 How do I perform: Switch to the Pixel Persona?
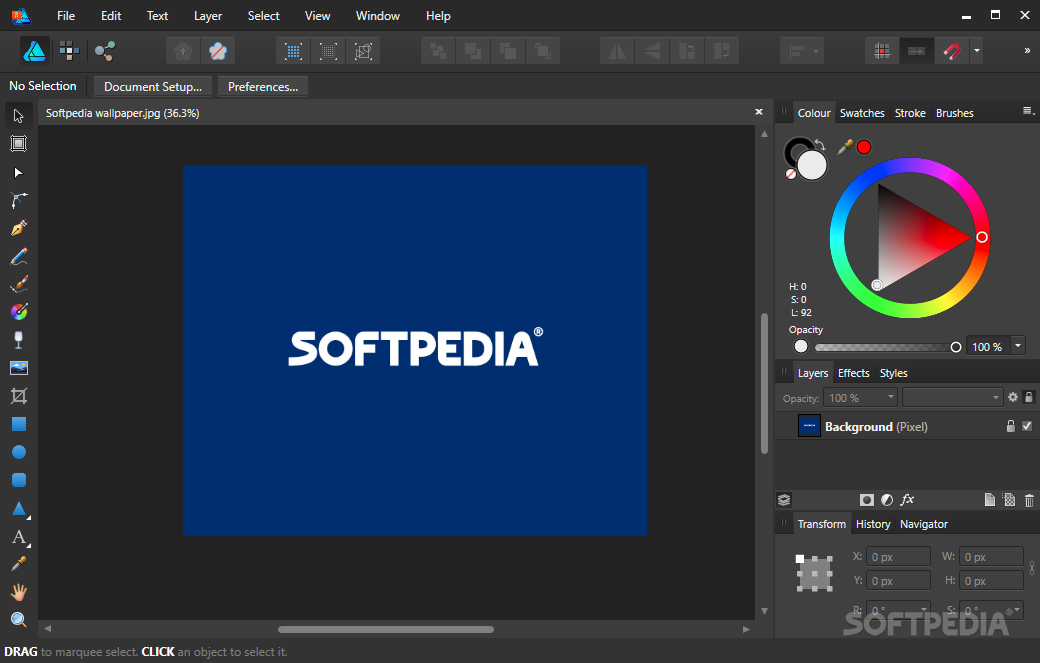click(69, 50)
